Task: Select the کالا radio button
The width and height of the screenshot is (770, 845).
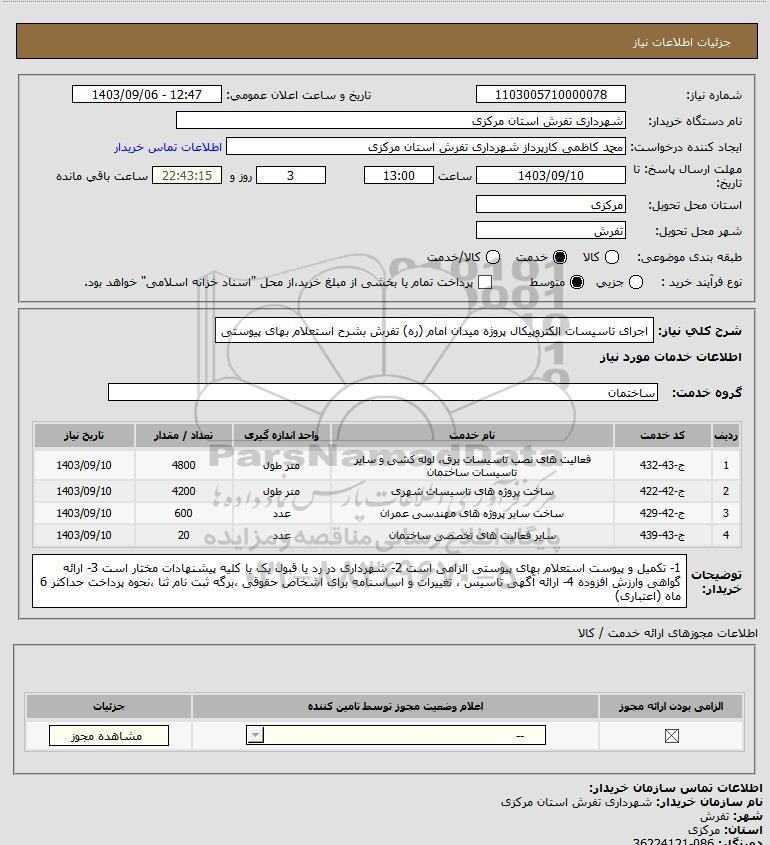Action: tap(612, 258)
